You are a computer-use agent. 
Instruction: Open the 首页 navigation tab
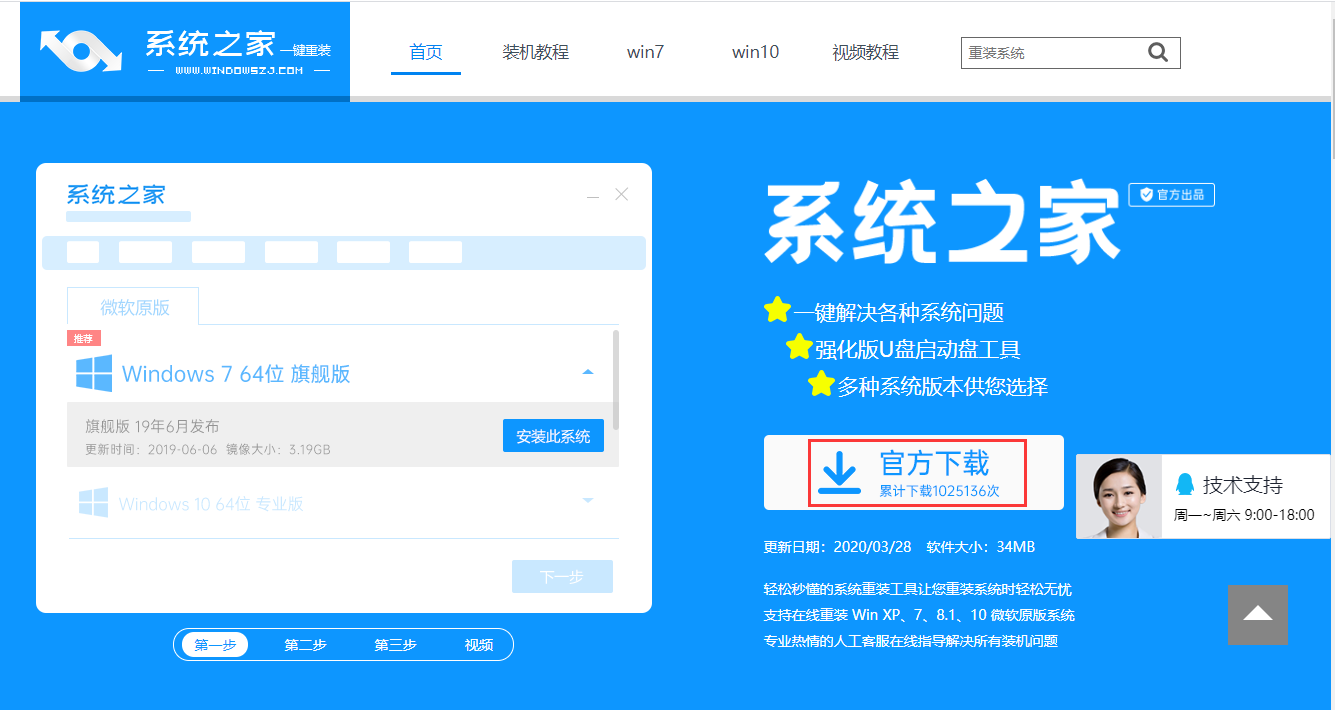[x=426, y=52]
